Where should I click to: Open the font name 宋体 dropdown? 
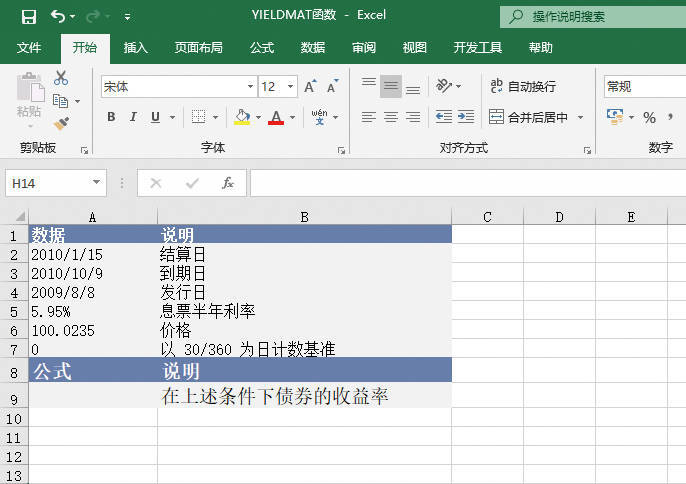point(249,87)
